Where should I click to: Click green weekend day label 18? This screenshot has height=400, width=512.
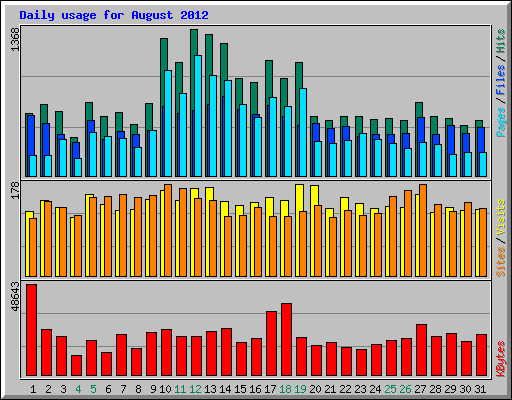tap(285, 389)
